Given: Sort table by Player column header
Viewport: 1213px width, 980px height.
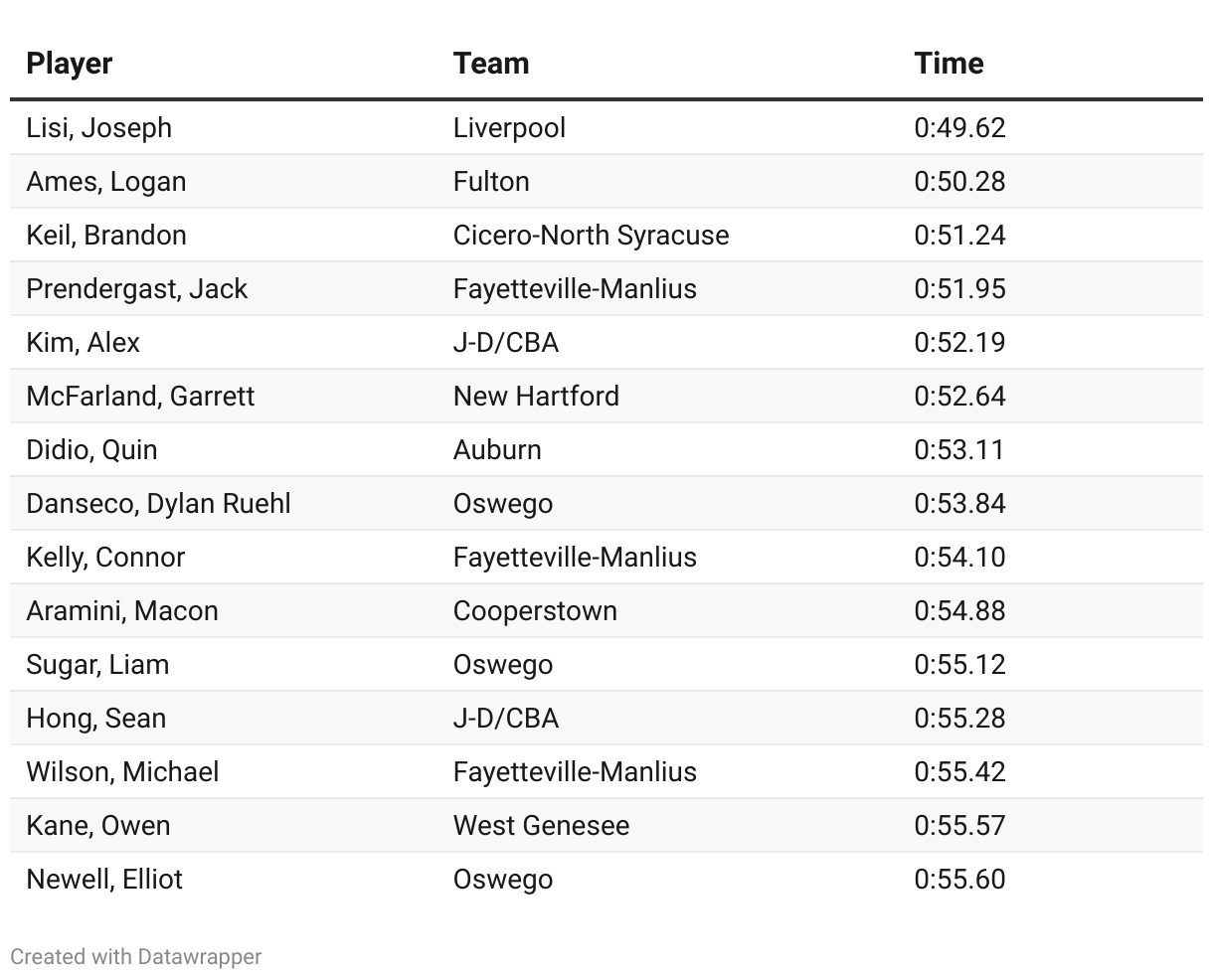Looking at the screenshot, I should point(69,63).
